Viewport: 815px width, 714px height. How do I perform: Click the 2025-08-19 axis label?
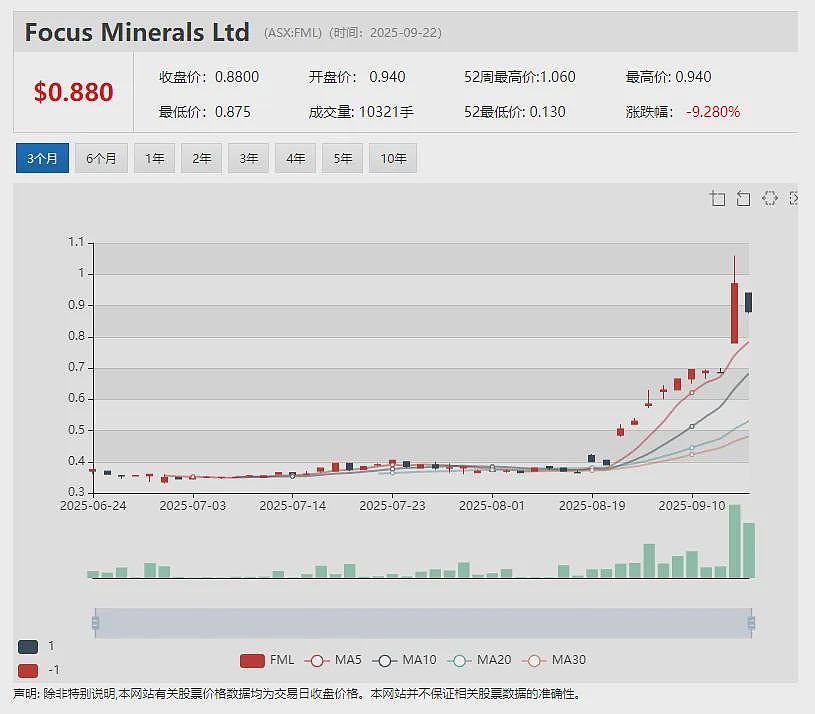point(592,506)
